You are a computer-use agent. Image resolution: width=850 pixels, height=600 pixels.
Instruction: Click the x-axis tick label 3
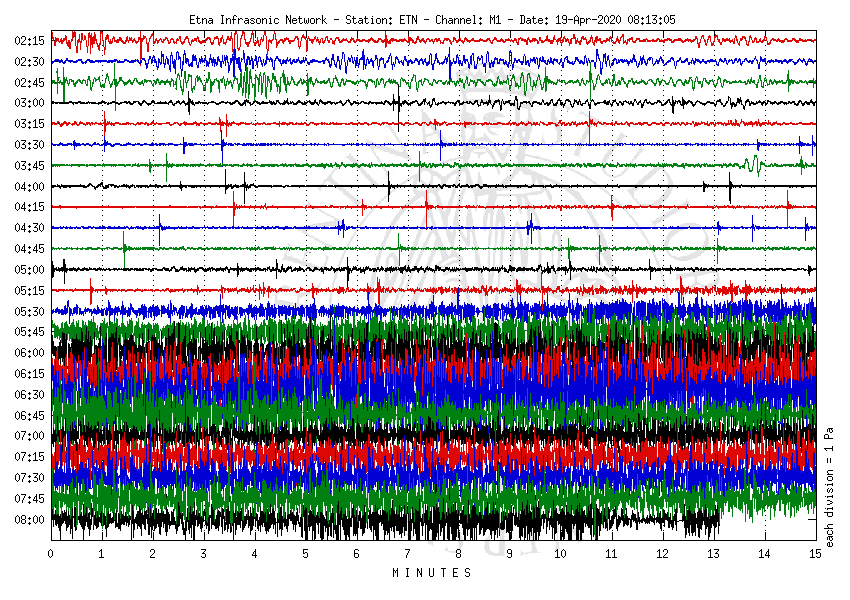pos(204,553)
